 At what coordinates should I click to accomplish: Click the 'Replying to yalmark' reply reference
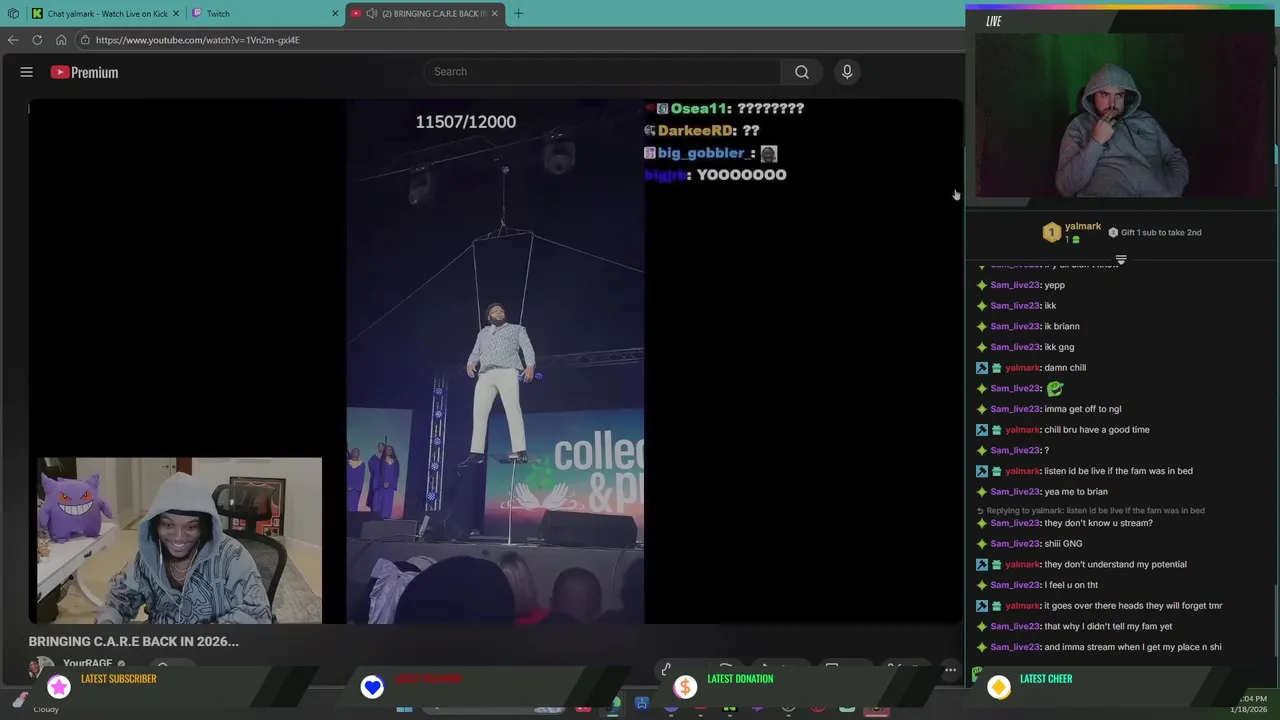1091,510
